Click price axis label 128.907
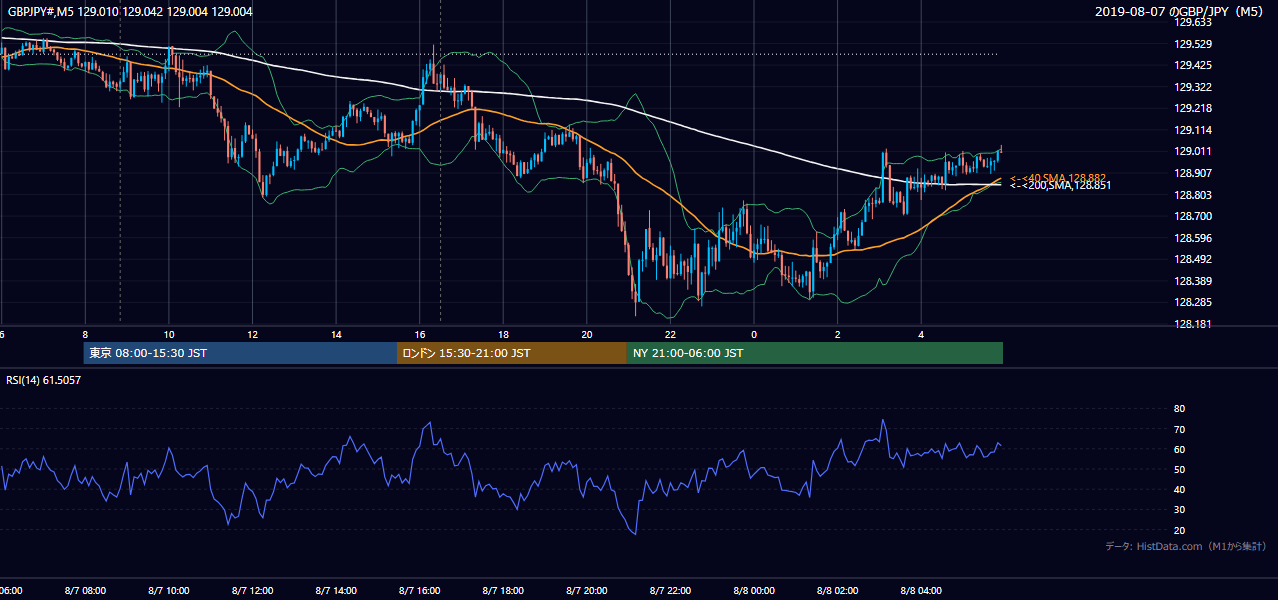The image size is (1278, 600). 1193,173
